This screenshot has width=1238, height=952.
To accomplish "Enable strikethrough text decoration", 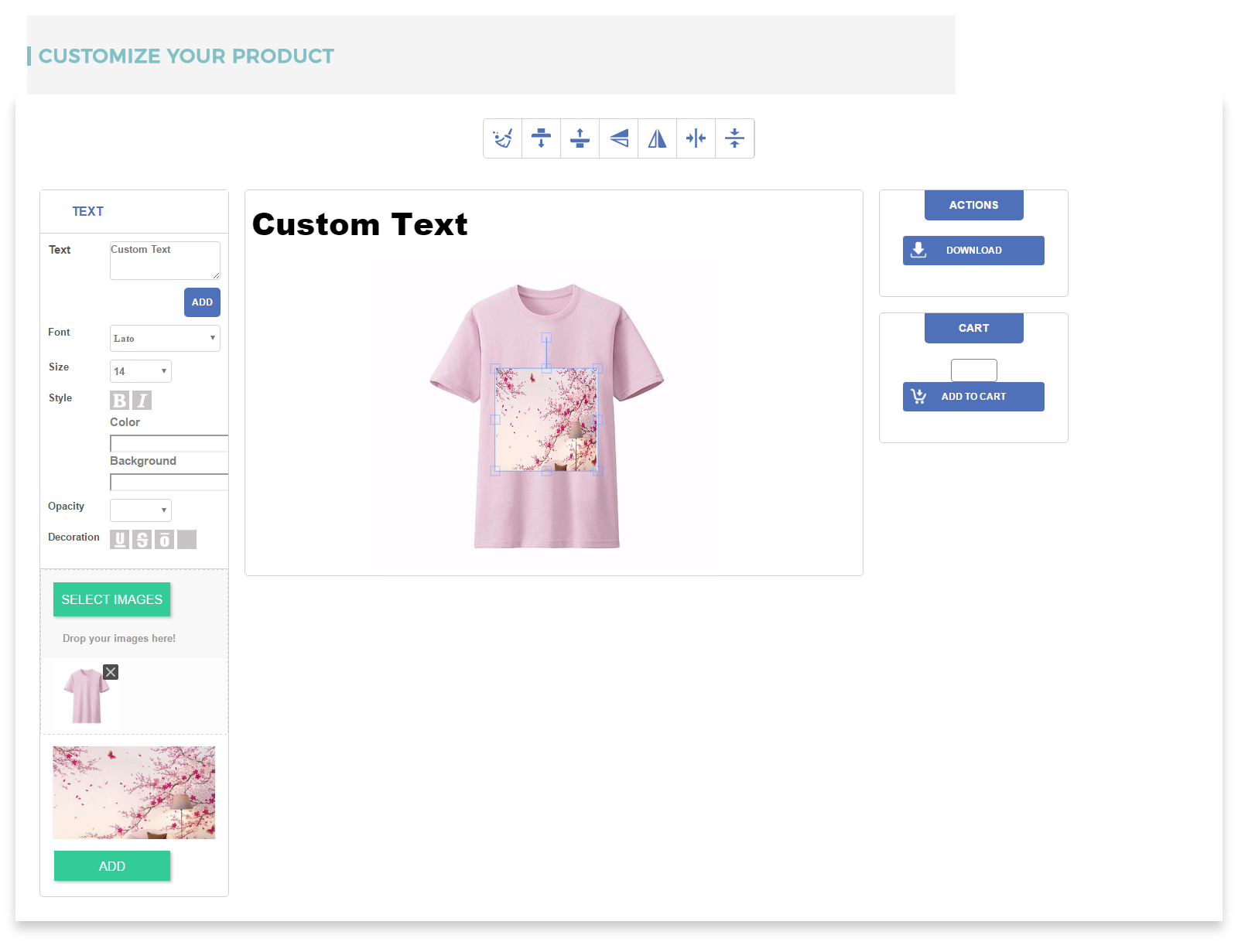I will 142,540.
